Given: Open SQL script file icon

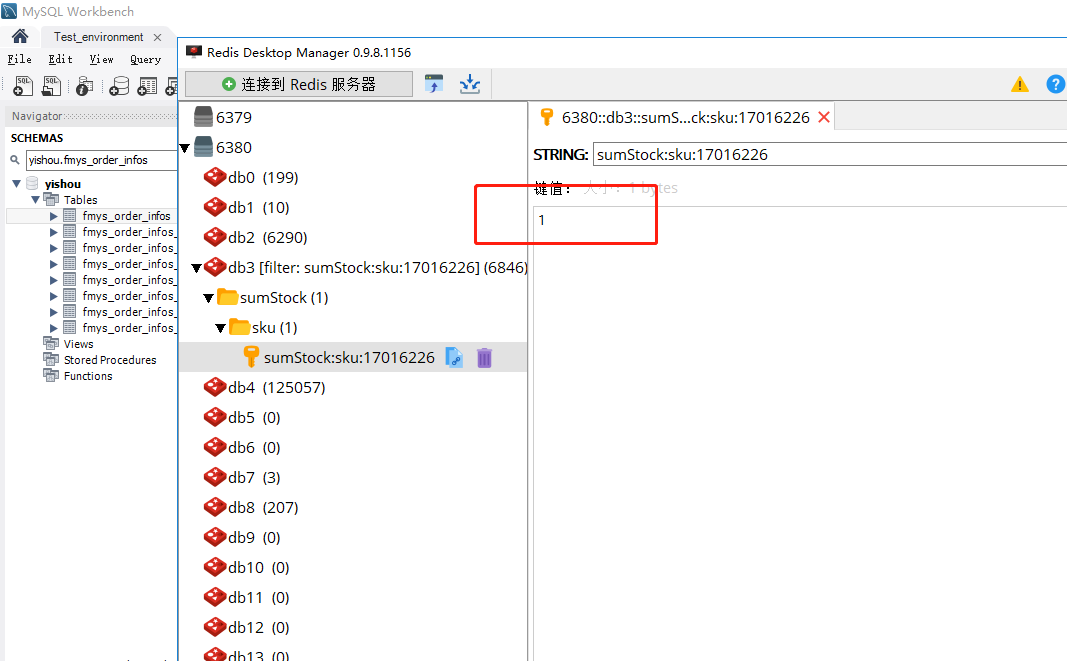Looking at the screenshot, I should [x=52, y=86].
